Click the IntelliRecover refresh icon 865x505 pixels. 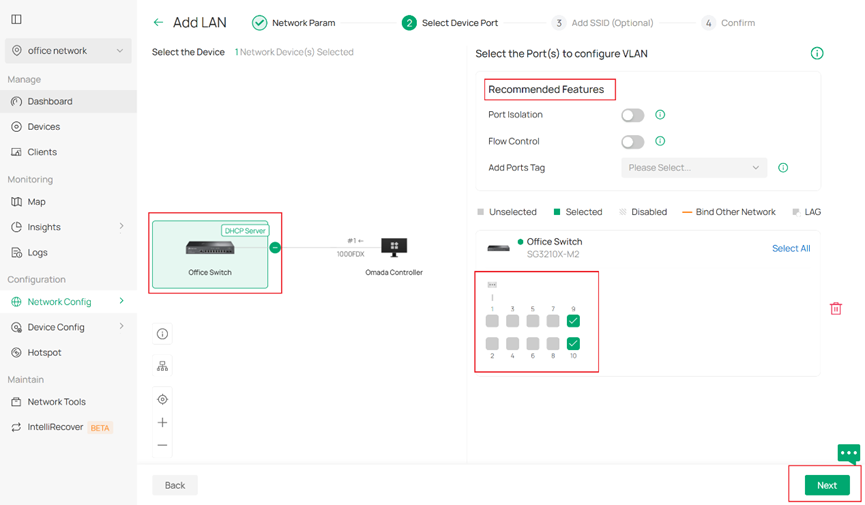[x=17, y=428]
